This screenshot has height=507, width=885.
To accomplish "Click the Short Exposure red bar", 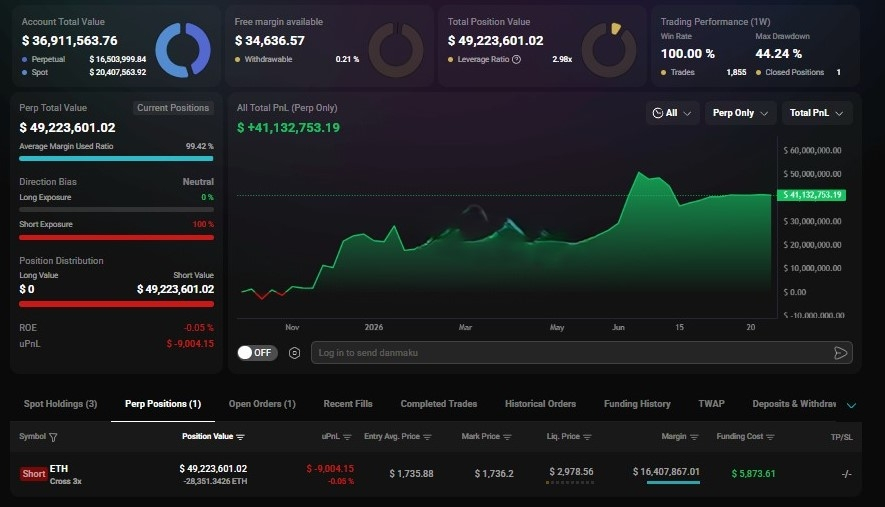I will [x=116, y=237].
